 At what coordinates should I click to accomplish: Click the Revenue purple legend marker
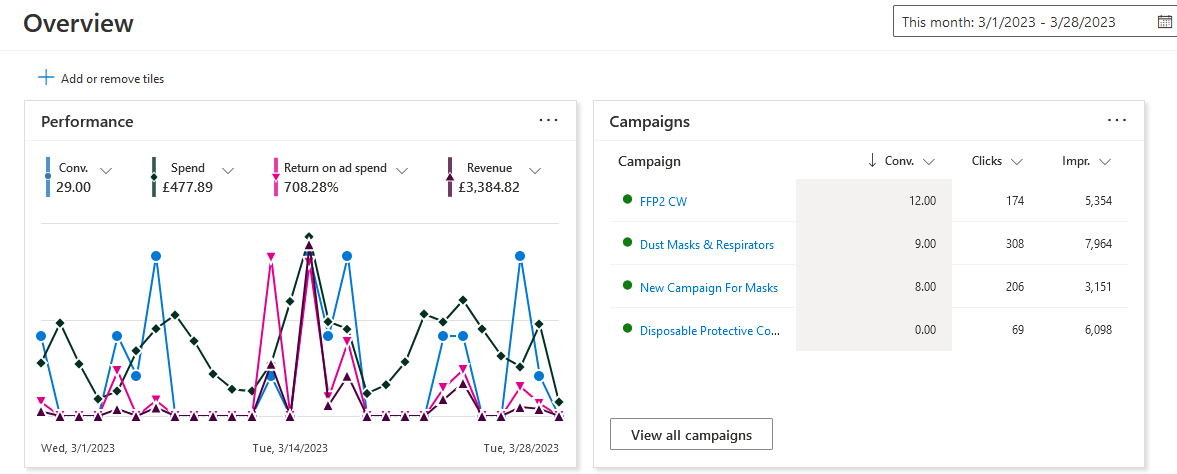(x=450, y=177)
